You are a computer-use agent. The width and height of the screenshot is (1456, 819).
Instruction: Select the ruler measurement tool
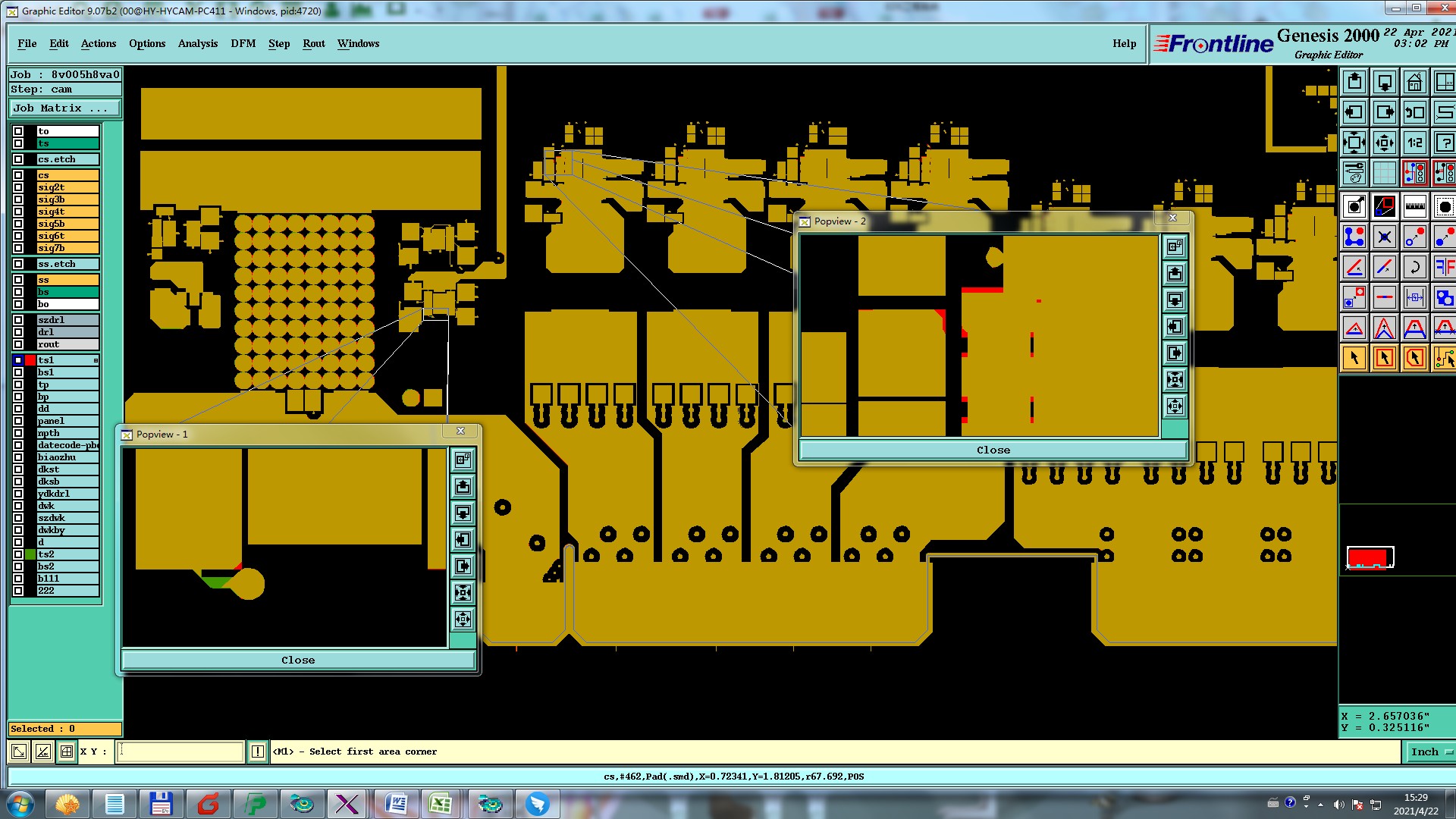1414,206
